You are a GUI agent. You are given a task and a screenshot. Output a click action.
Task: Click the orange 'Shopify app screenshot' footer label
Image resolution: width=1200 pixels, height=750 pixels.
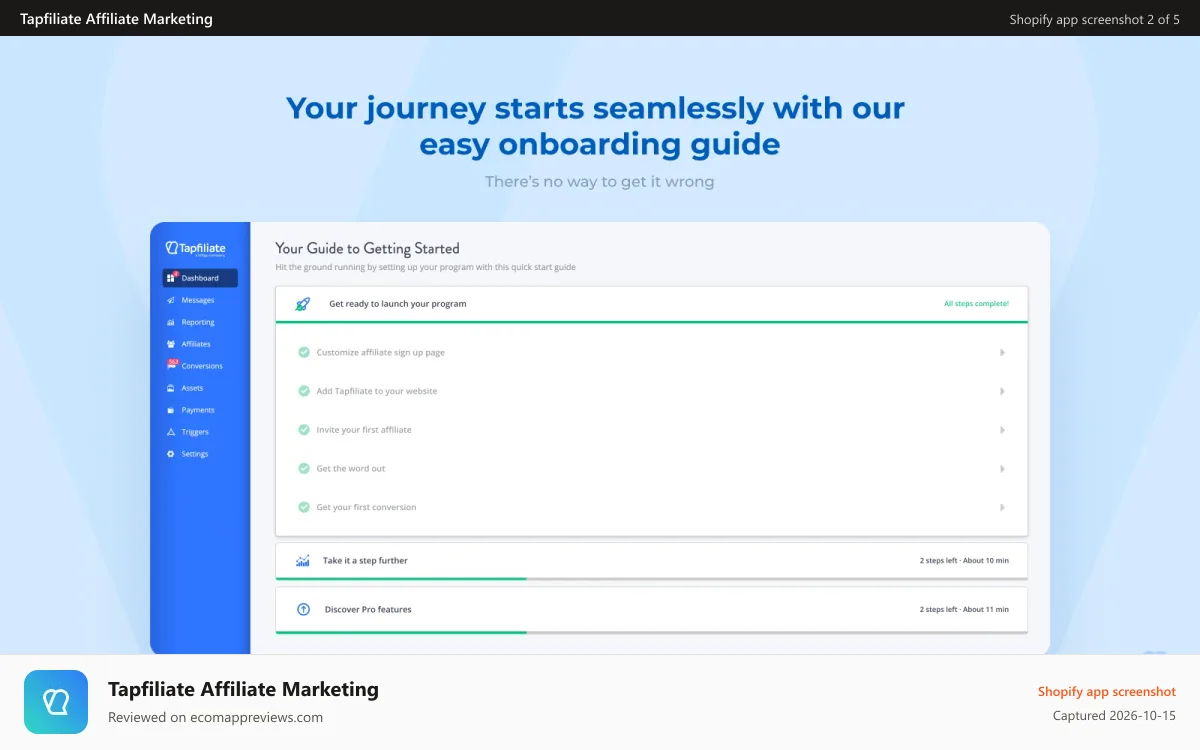(x=1107, y=691)
